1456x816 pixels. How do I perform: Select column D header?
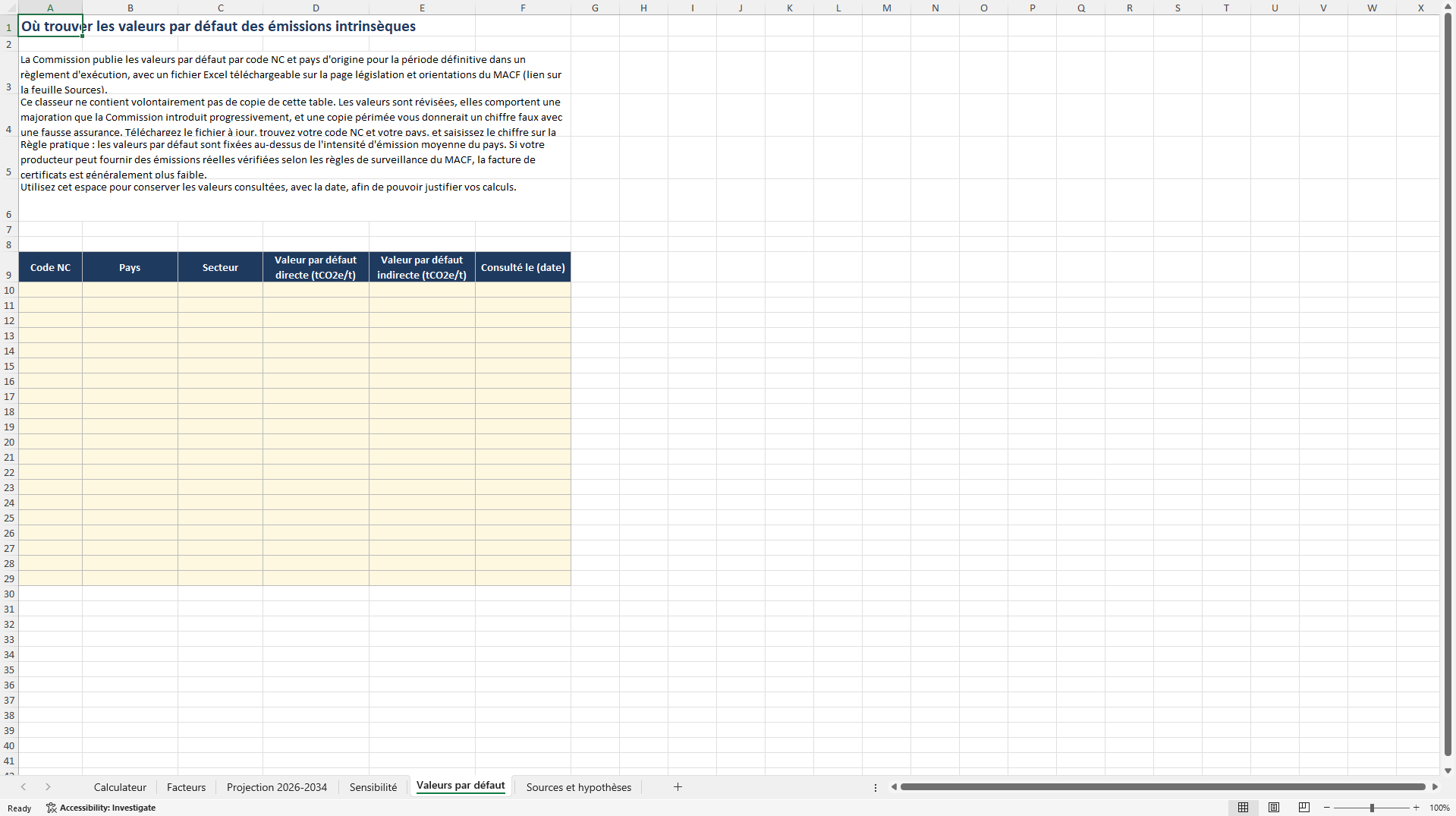tap(316, 8)
